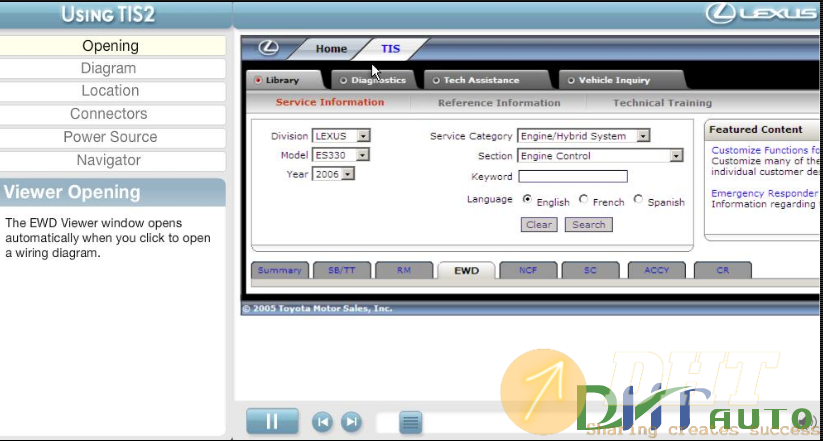Screen dimensions: 823x441
Task: Click the Viewer Opening heading
Action: 72,192
